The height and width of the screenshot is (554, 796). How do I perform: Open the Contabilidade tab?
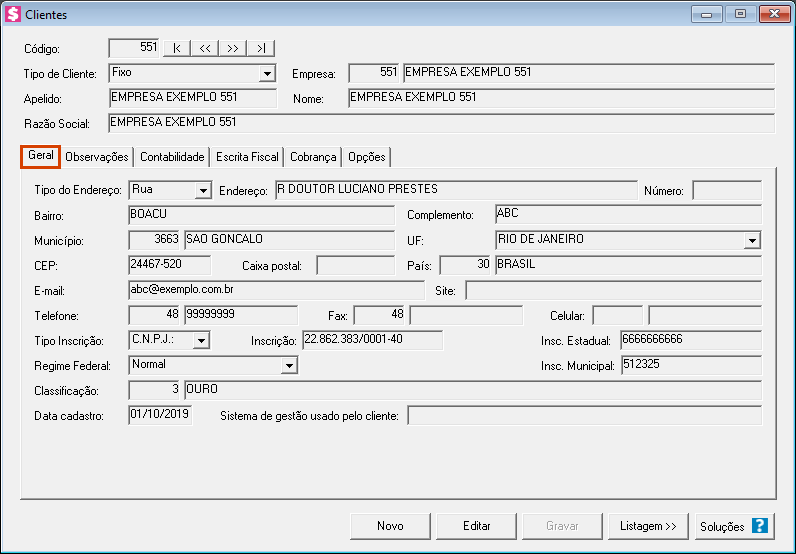pos(172,157)
